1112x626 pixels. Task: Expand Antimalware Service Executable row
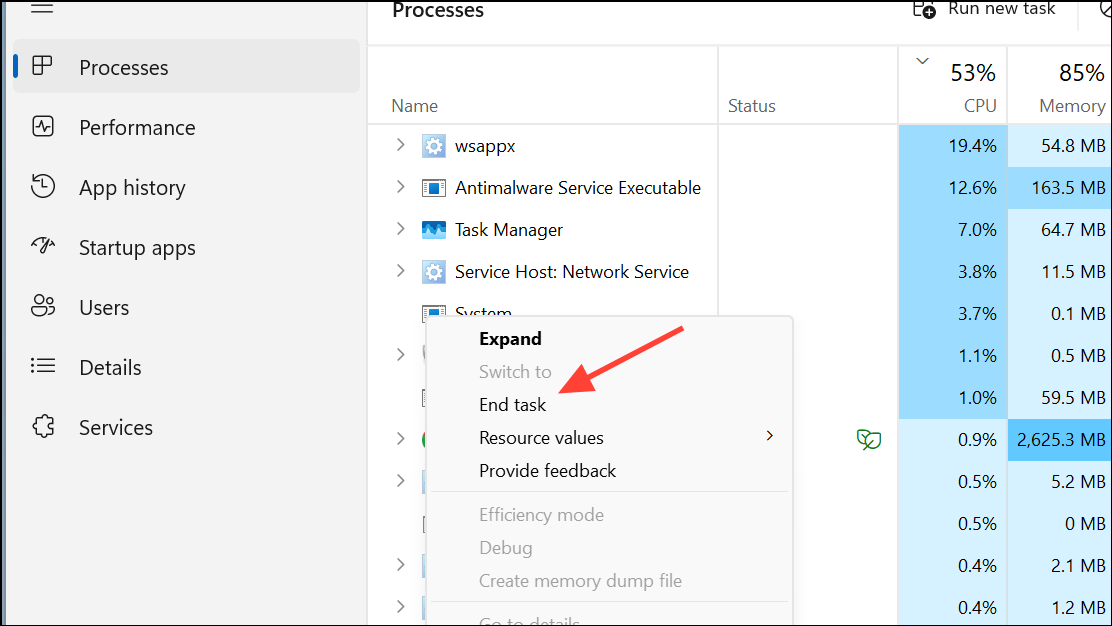coord(400,187)
